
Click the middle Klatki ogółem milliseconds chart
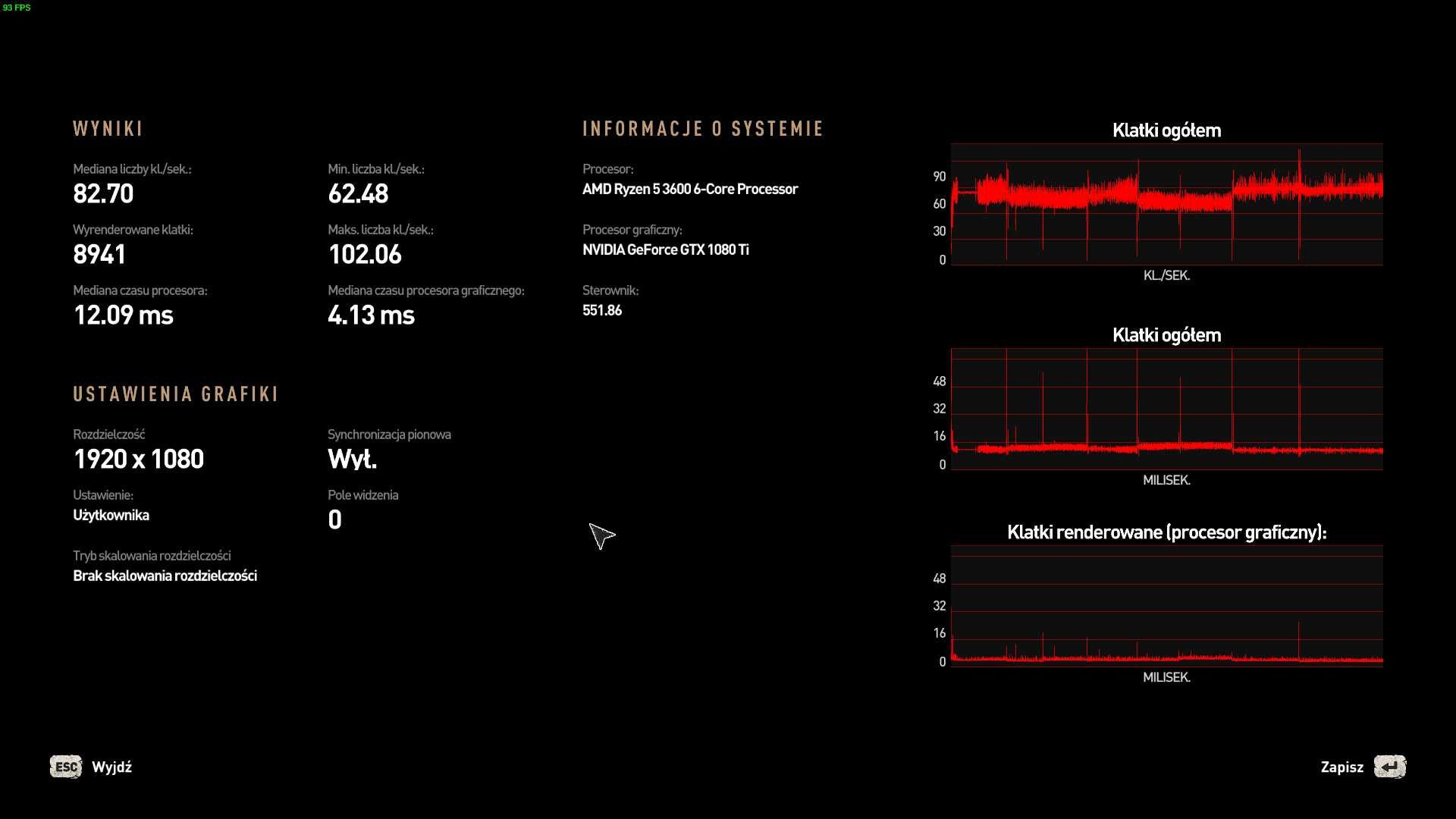tap(1166, 409)
